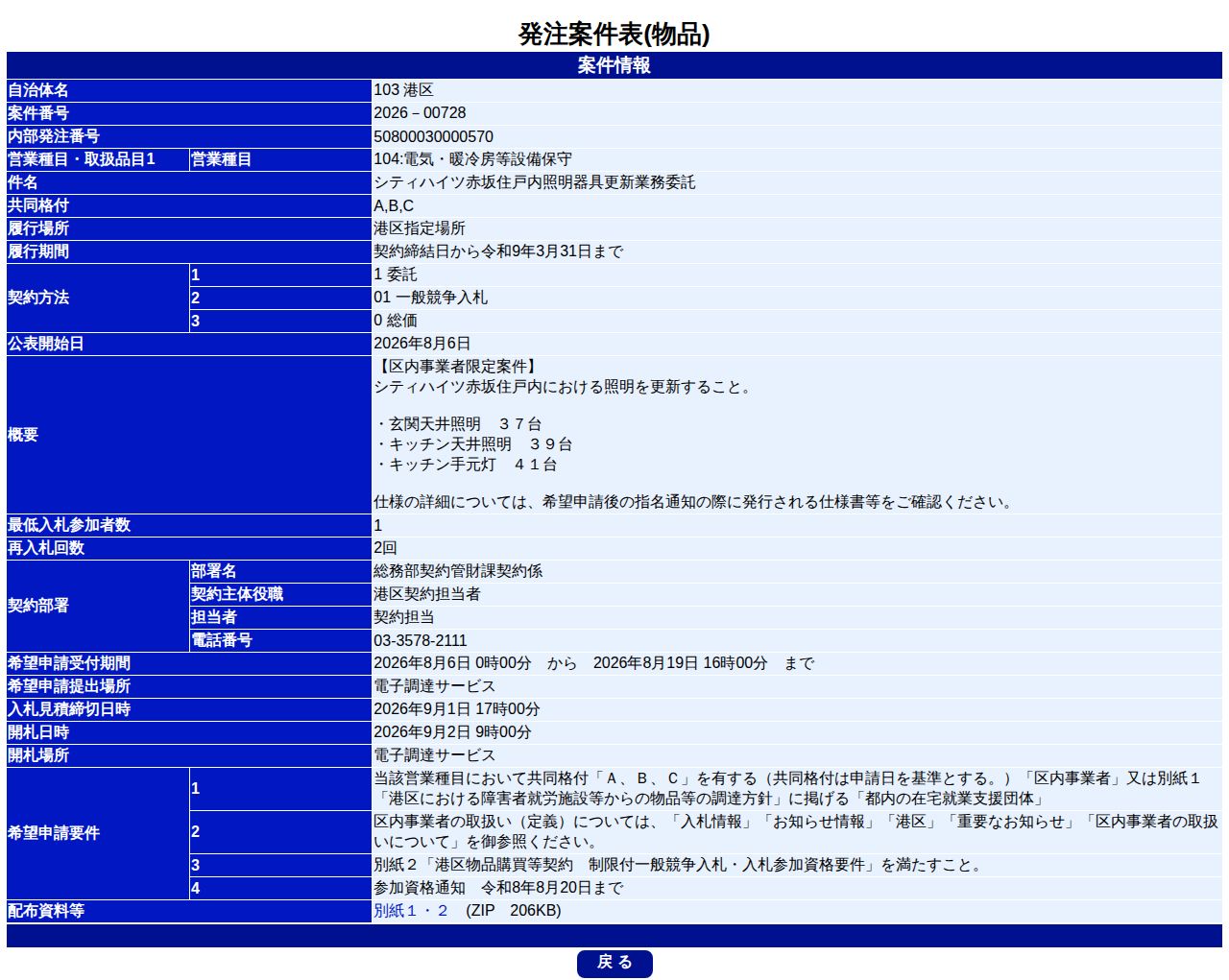Click the 営業種目・取扱品目1 label
This screenshot has width=1229, height=980.
[x=81, y=159]
